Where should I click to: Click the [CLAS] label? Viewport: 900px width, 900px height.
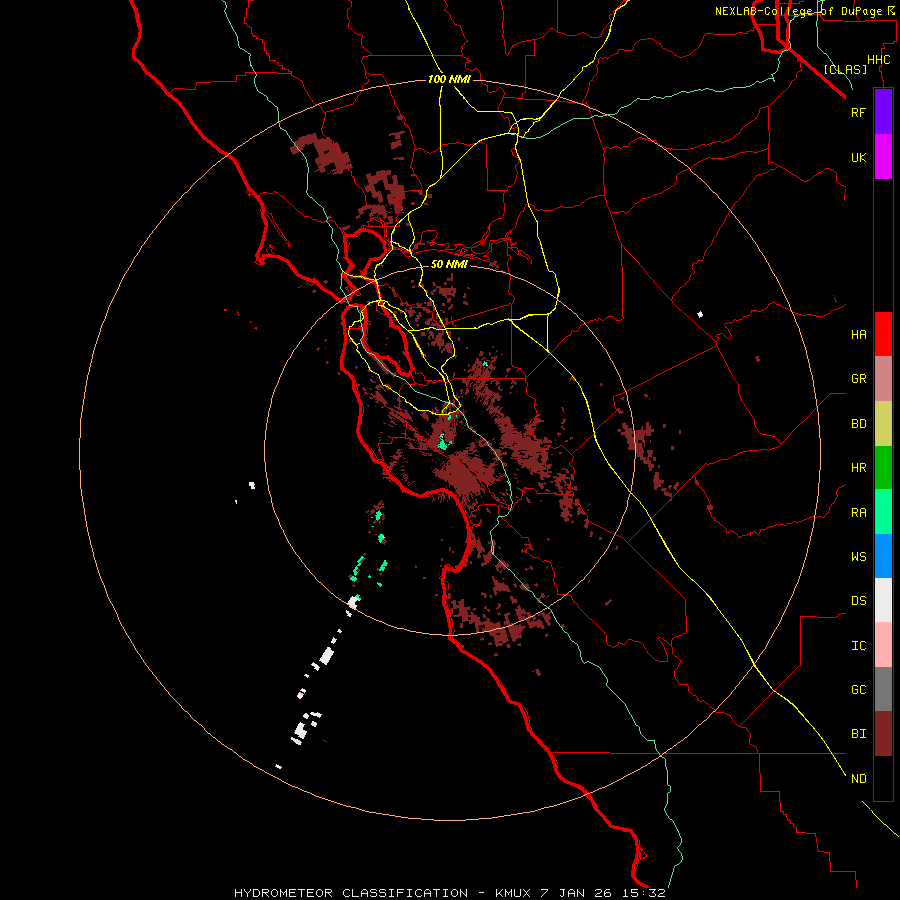[845, 69]
